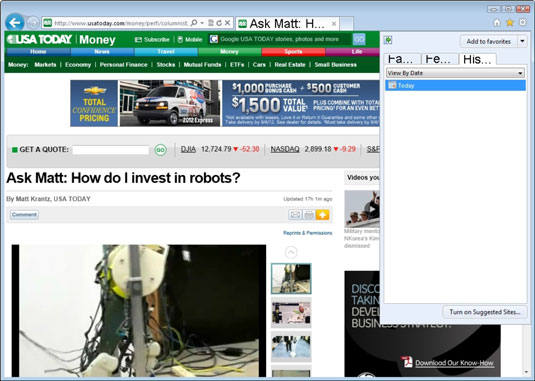Click the search magnifier in address bar

194,23
